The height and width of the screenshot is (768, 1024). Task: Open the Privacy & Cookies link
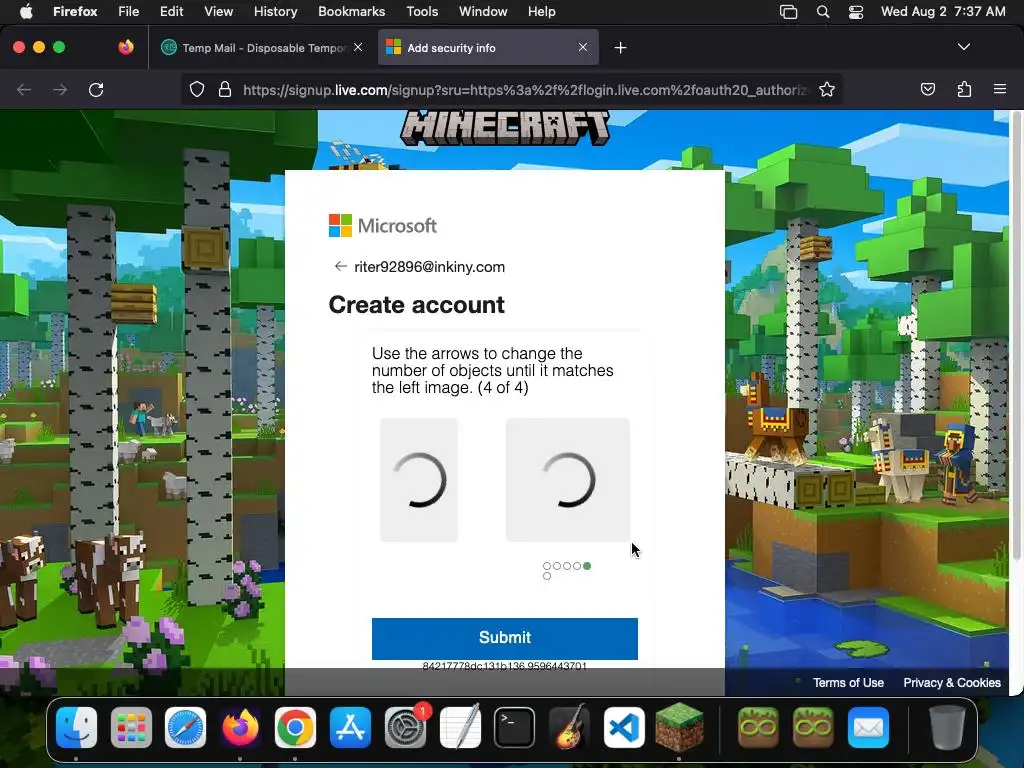coord(952,682)
